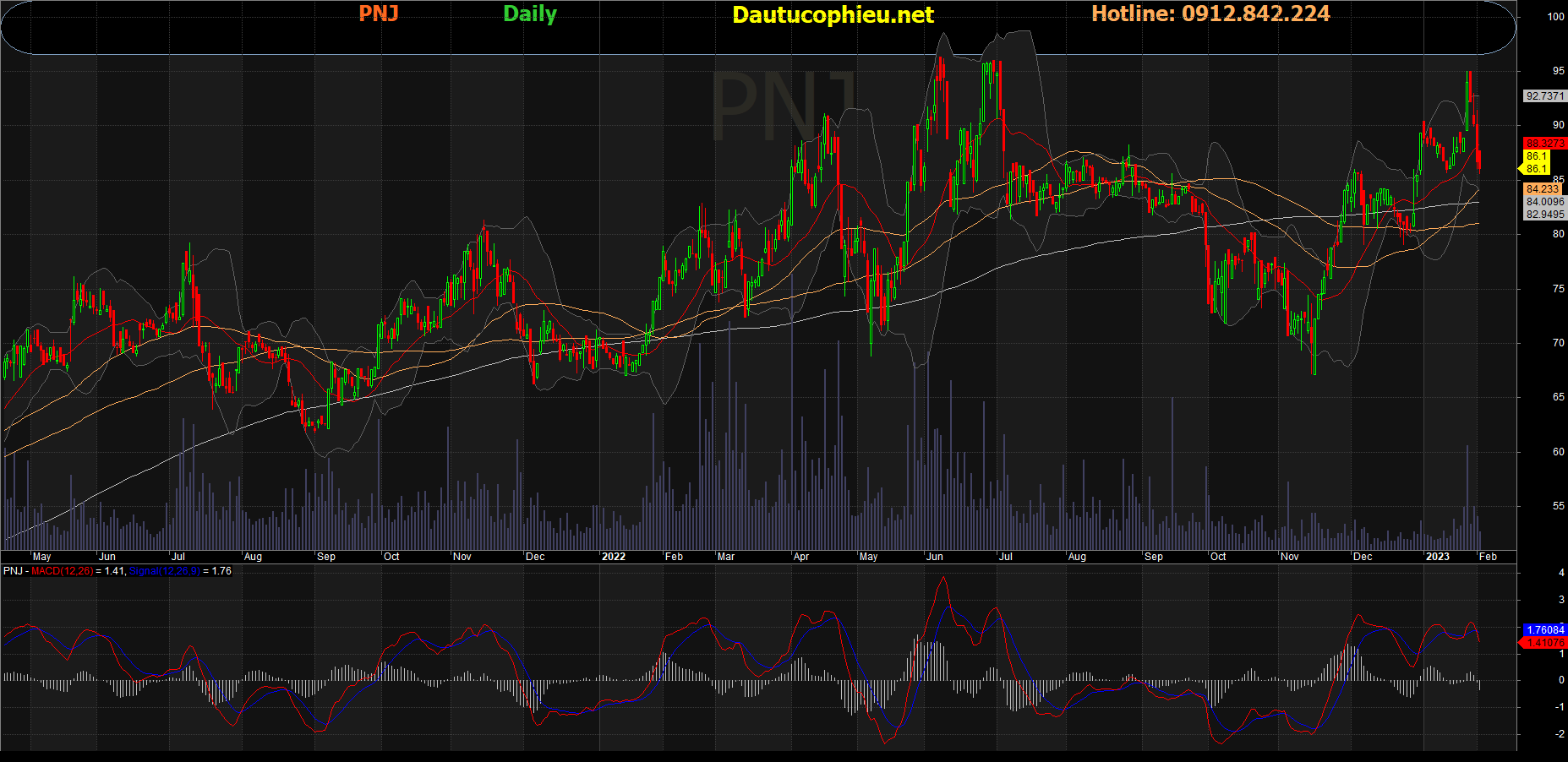Click the 82.9495 price axis tag

click(1544, 215)
